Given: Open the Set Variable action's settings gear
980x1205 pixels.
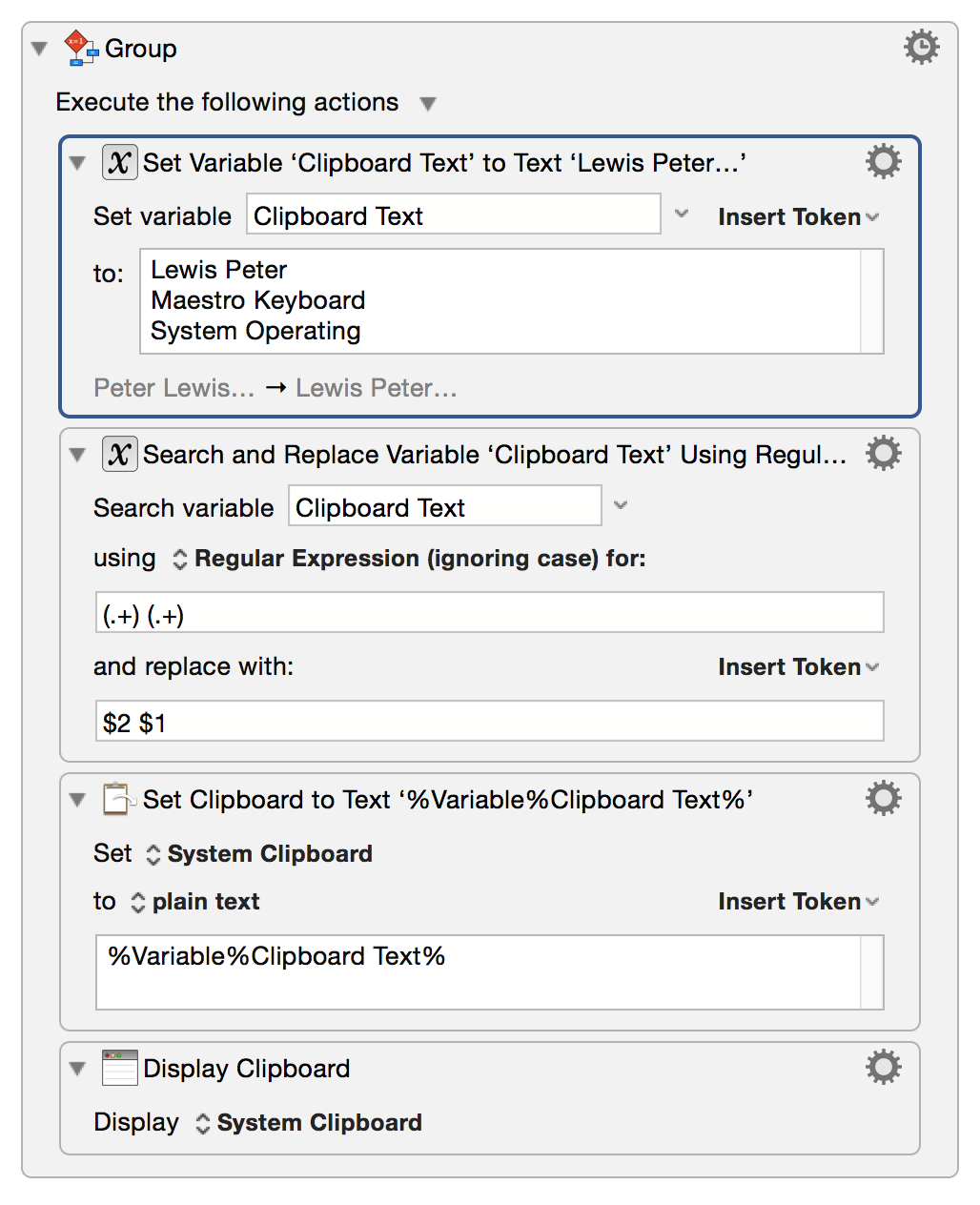Looking at the screenshot, I should tap(882, 161).
